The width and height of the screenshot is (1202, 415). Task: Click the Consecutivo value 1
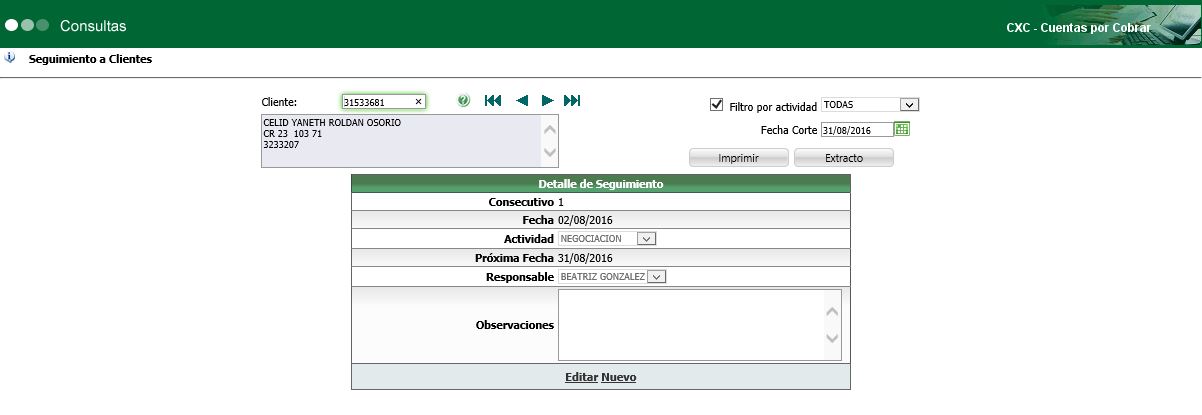pos(561,202)
